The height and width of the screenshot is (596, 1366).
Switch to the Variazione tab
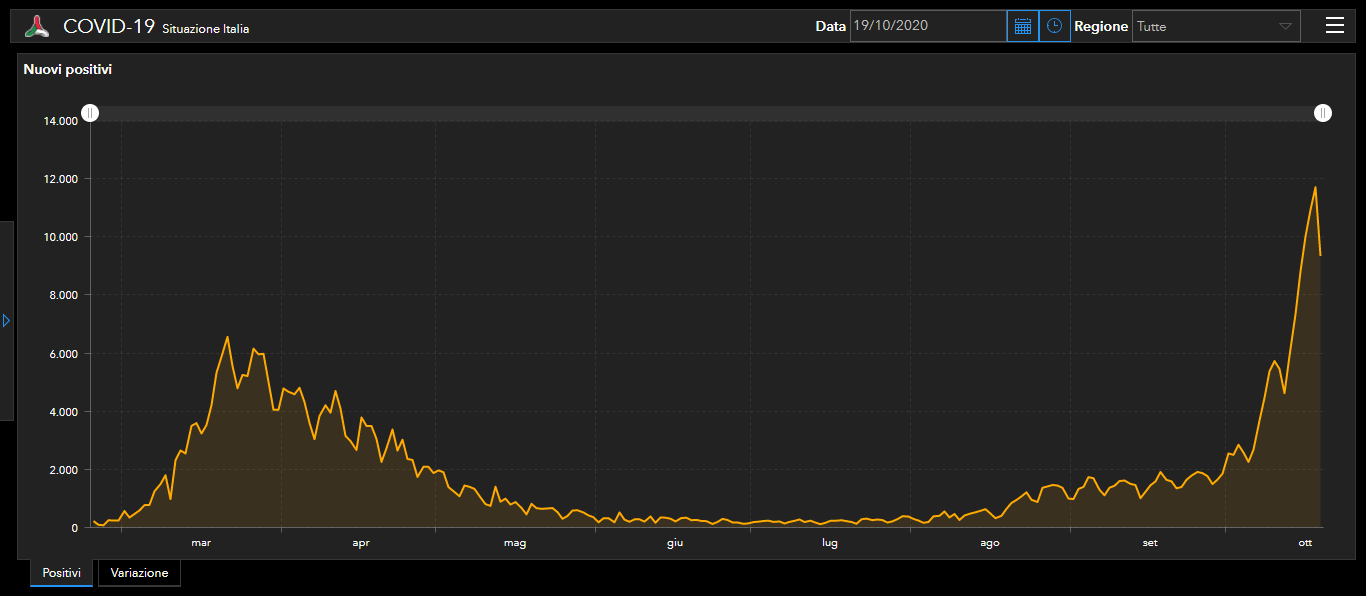(x=139, y=573)
